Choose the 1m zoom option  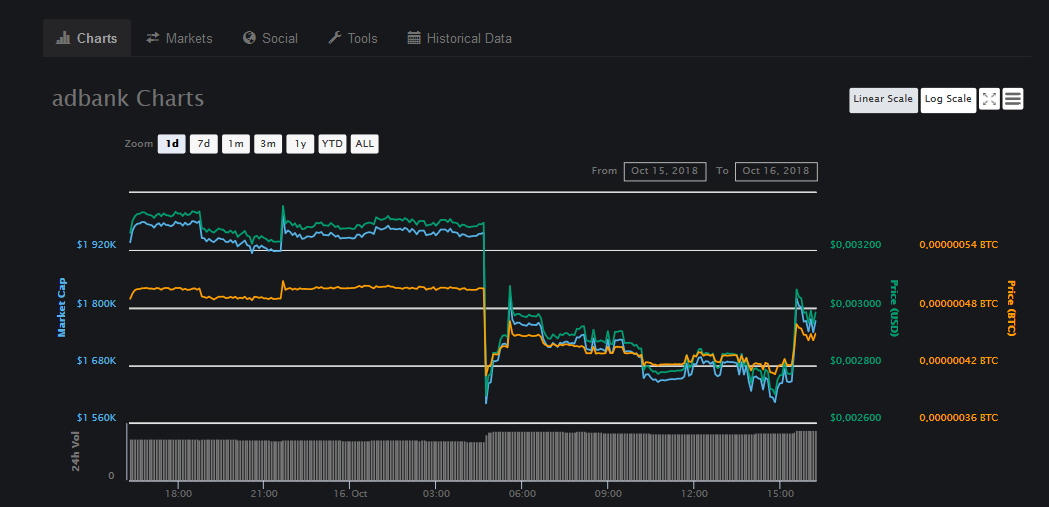(236, 144)
